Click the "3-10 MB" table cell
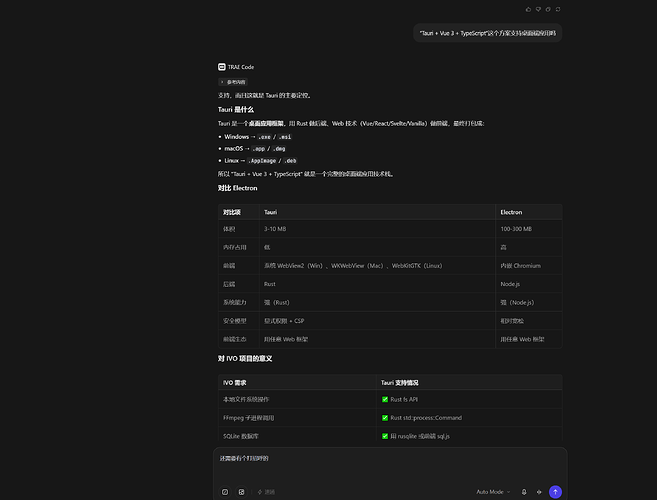Viewport: 657px width, 500px height. pyautogui.click(x=377, y=229)
